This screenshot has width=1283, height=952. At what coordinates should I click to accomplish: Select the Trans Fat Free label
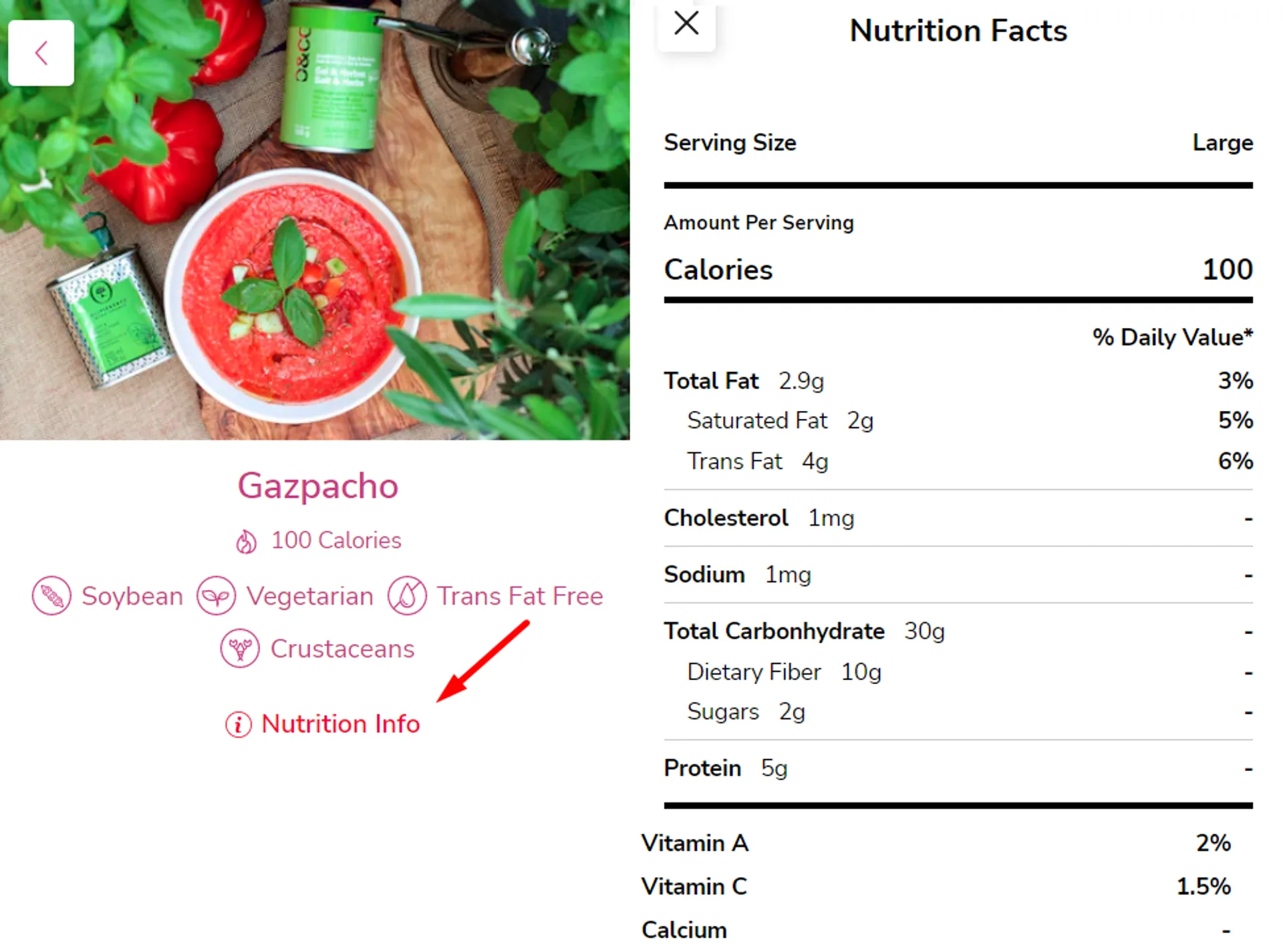[x=520, y=596]
